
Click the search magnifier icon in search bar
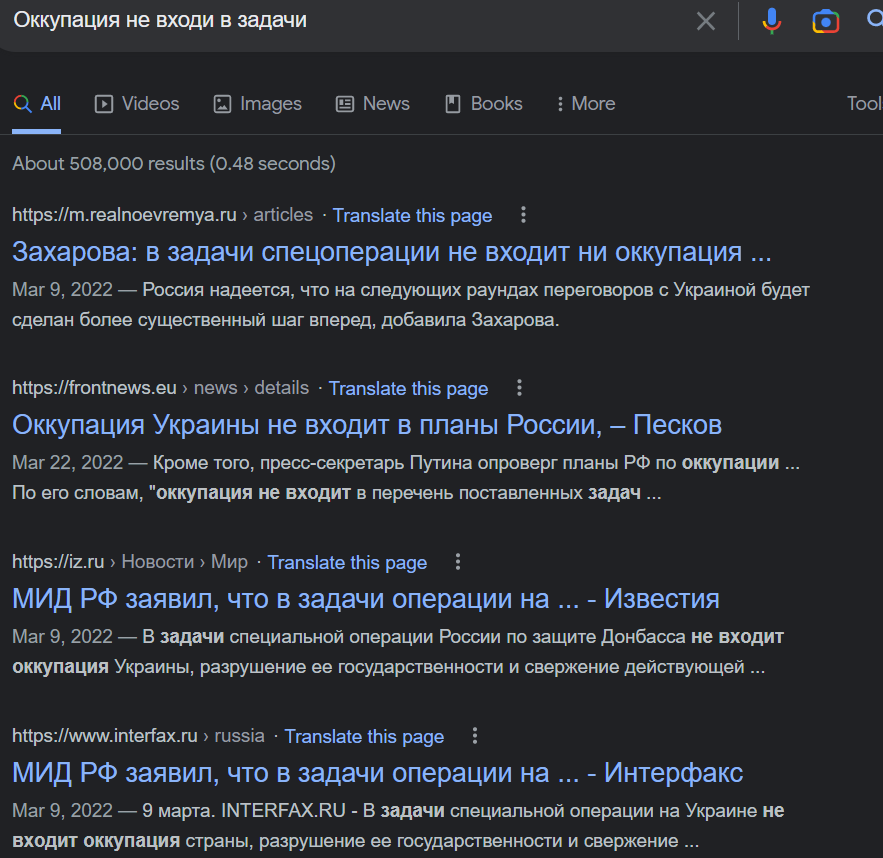point(875,20)
